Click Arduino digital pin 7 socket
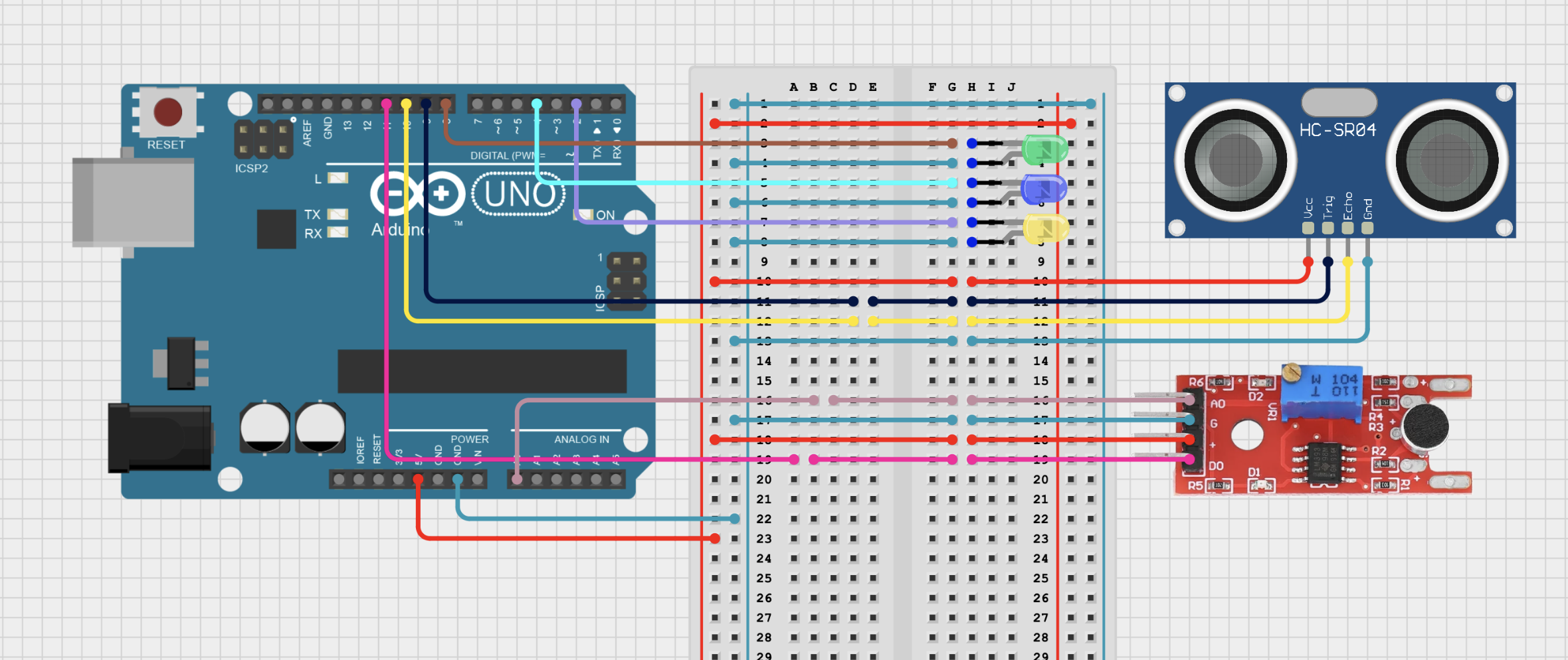 (477, 104)
